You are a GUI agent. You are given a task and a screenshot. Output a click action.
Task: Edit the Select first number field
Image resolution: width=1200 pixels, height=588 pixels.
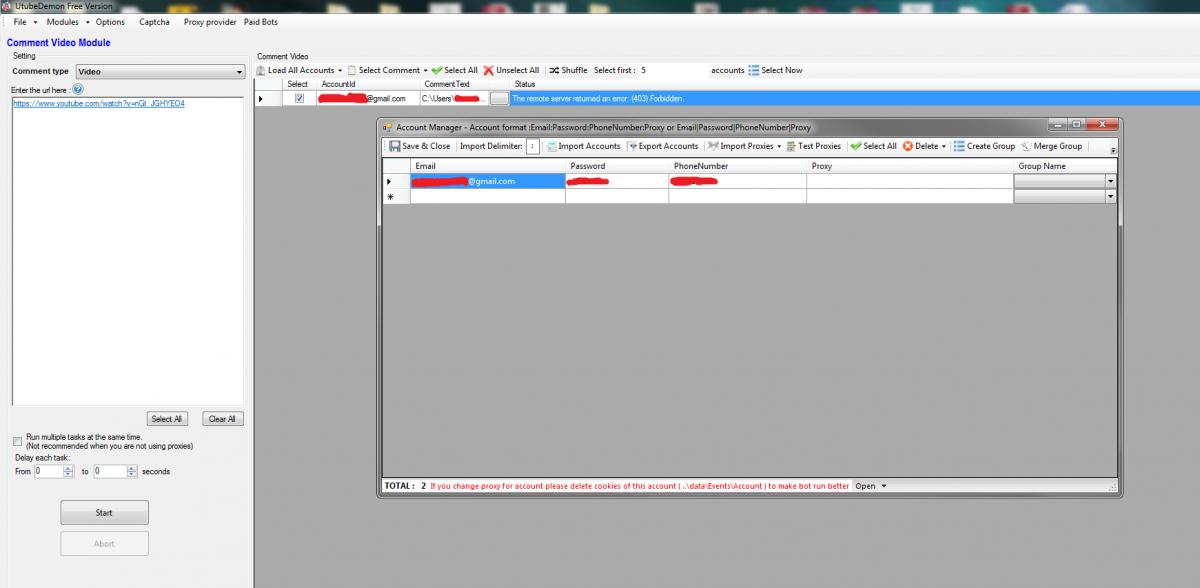pyautogui.click(x=672, y=70)
